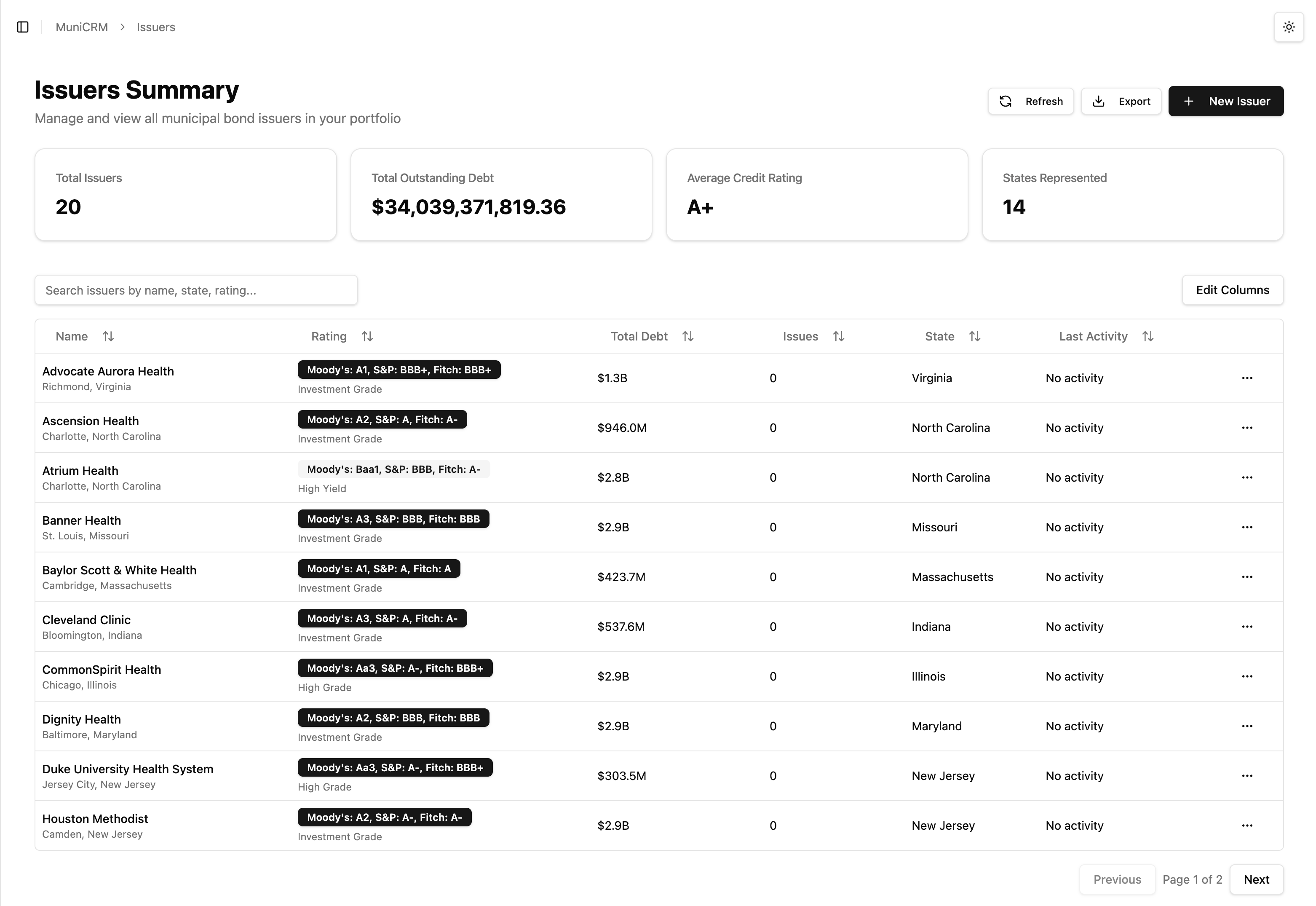Click the Virginia state cell

click(932, 378)
